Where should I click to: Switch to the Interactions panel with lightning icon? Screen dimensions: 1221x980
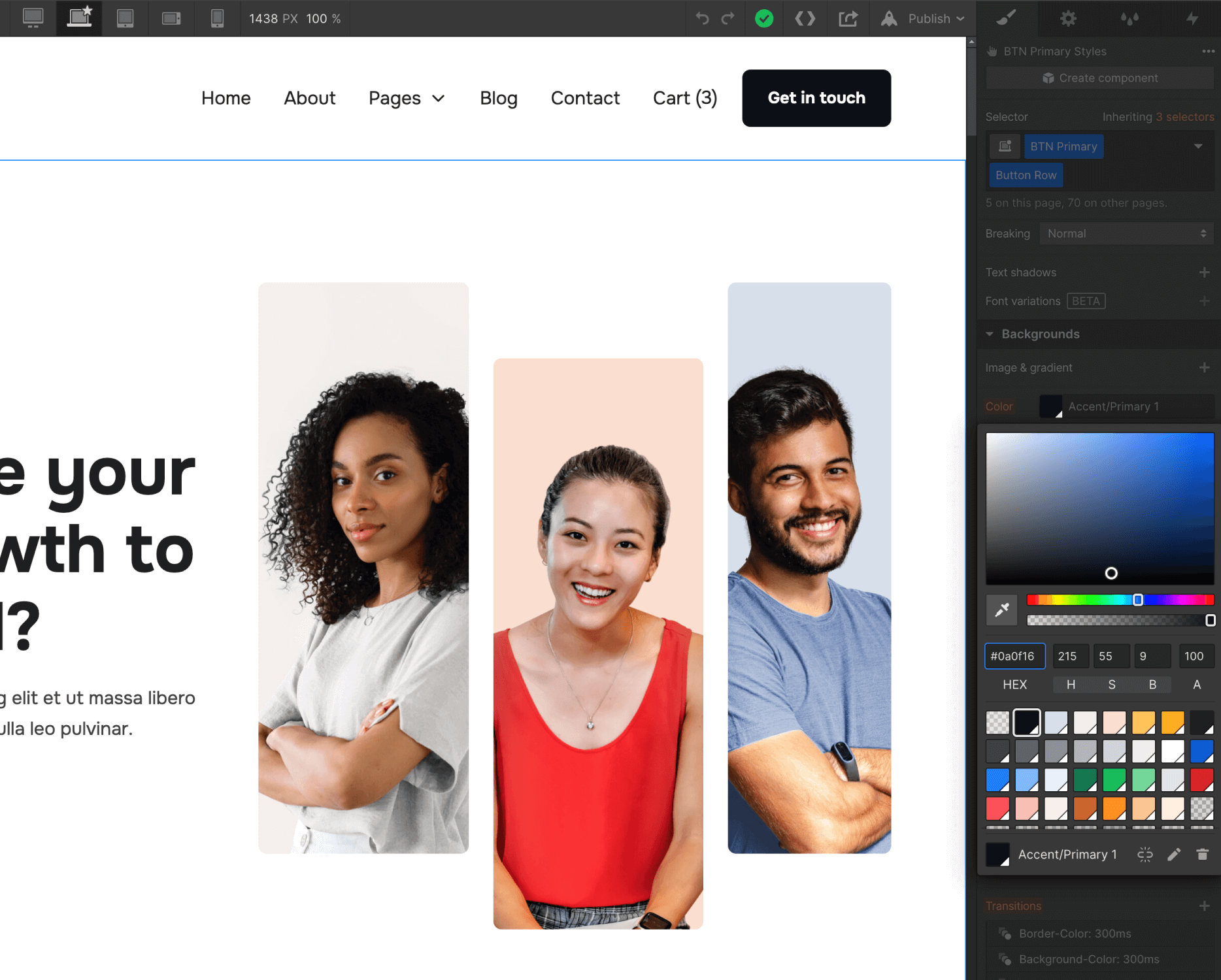1192,18
